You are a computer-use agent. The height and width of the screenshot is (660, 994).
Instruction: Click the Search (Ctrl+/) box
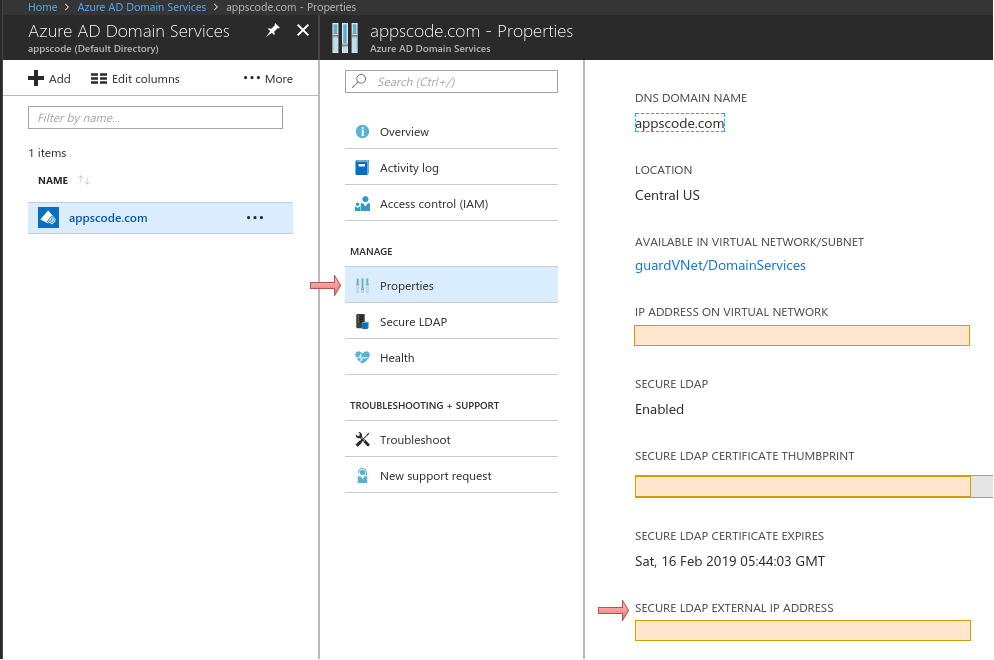point(451,82)
